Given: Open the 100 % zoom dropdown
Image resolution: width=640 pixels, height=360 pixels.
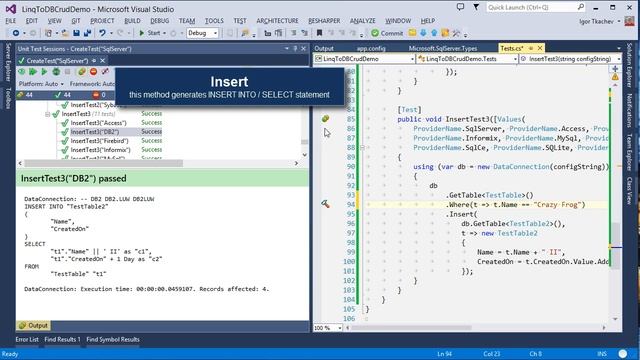Looking at the screenshot, I should click(328, 328).
